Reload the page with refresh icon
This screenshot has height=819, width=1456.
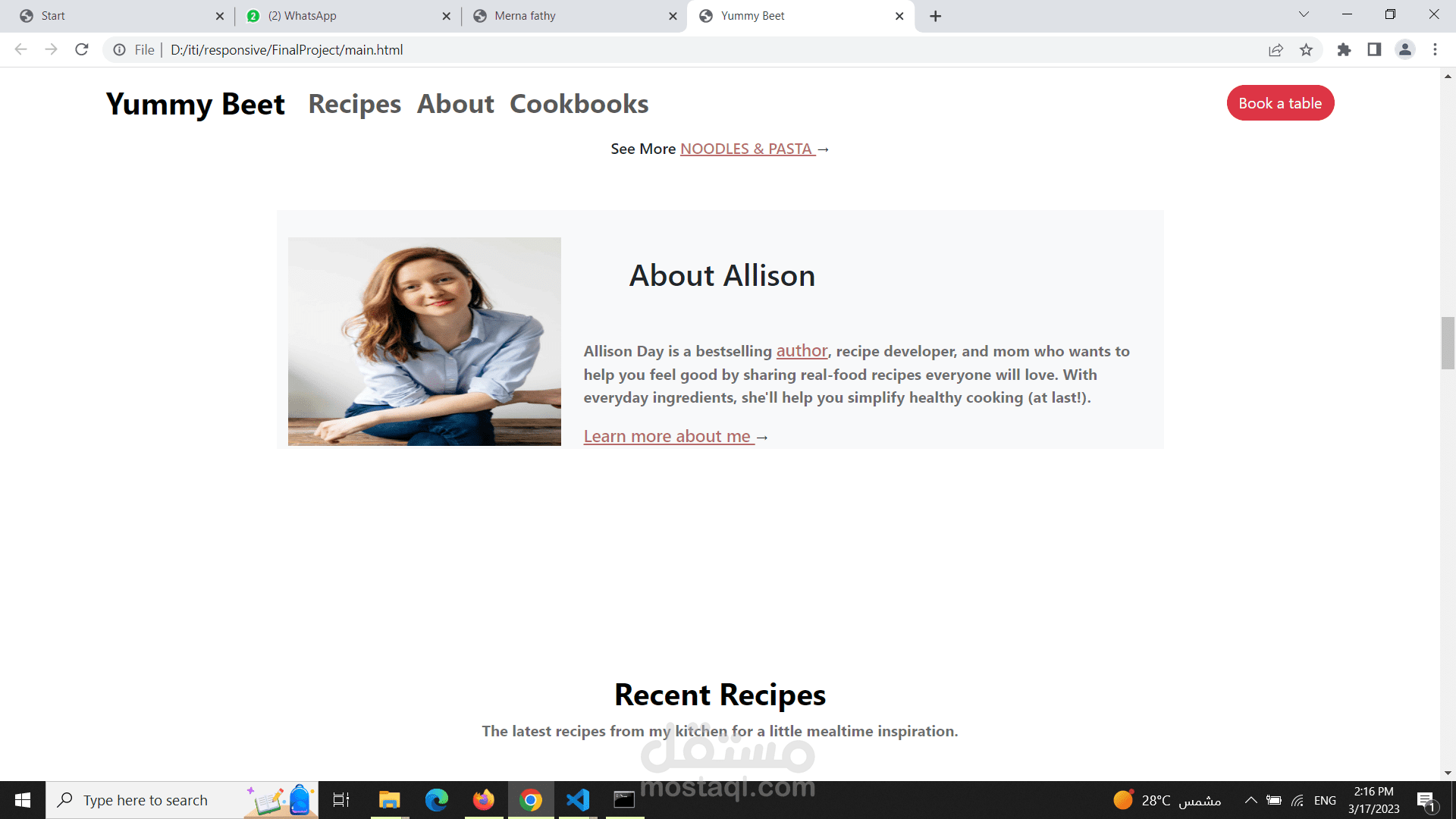(x=82, y=50)
